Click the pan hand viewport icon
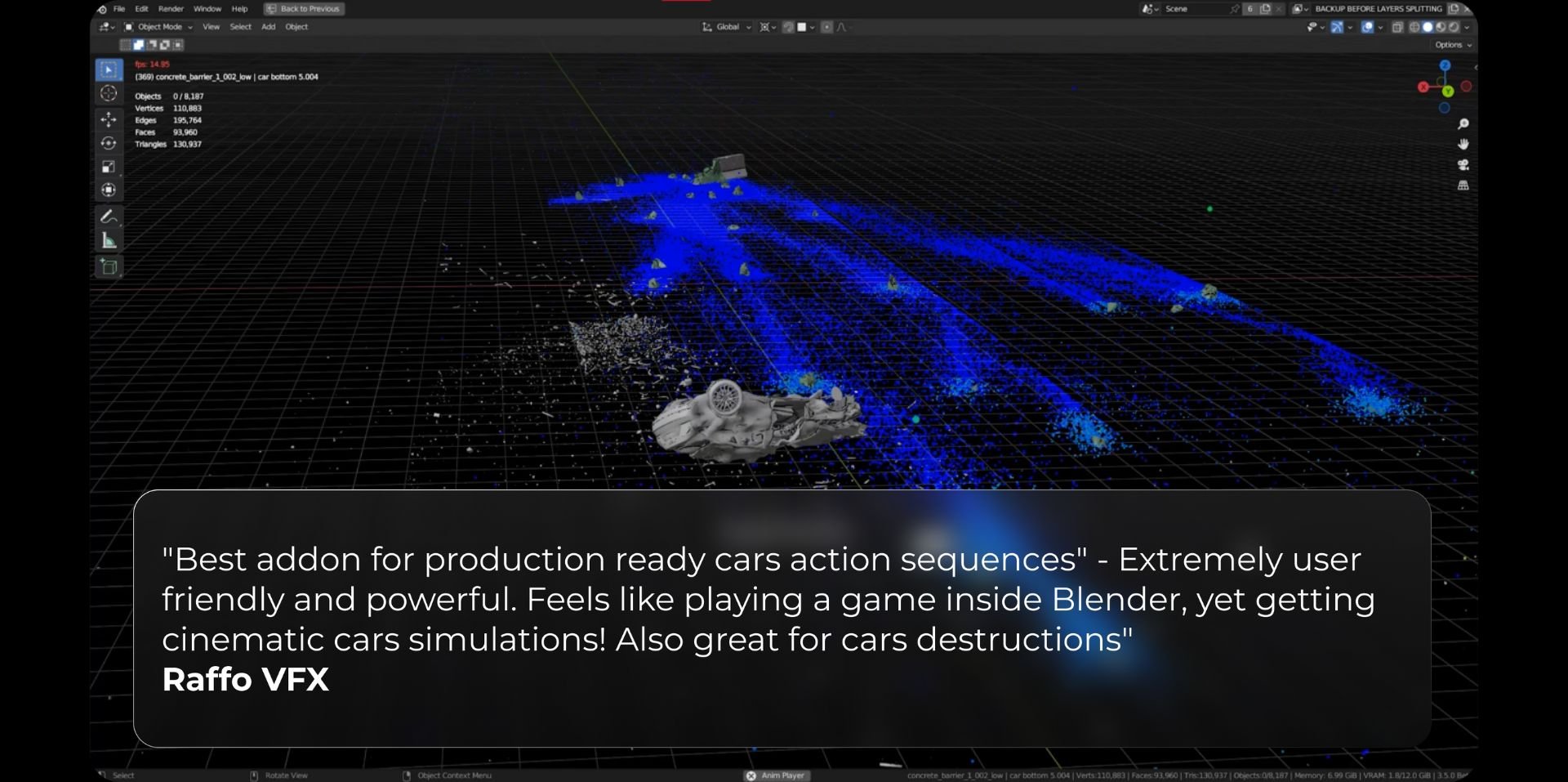The image size is (1568, 782). 1463,145
